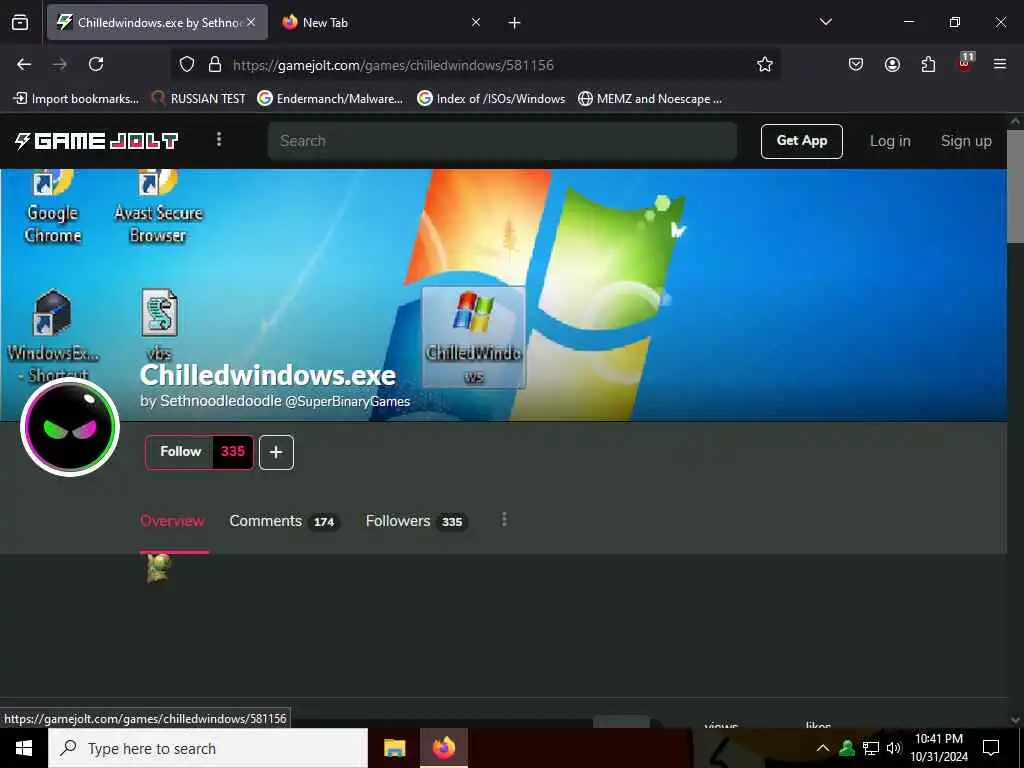Switch to Followers tab
The image size is (1024, 768).
tap(416, 521)
